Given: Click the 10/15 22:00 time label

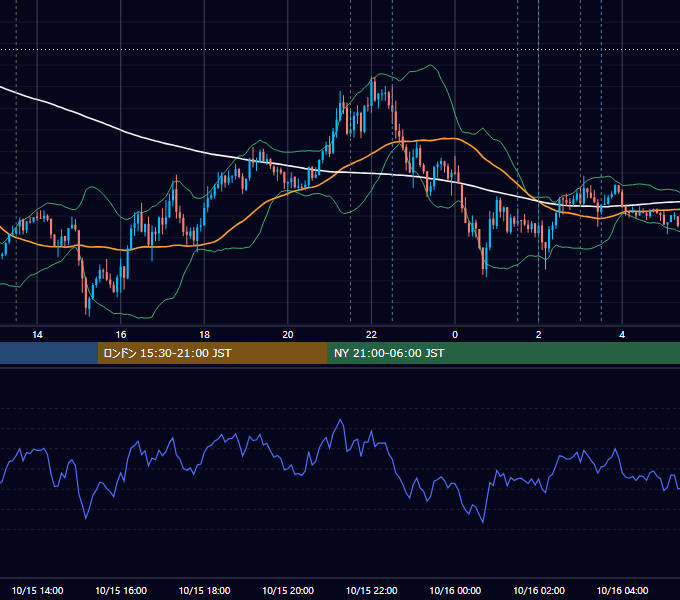Looking at the screenshot, I should [372, 590].
